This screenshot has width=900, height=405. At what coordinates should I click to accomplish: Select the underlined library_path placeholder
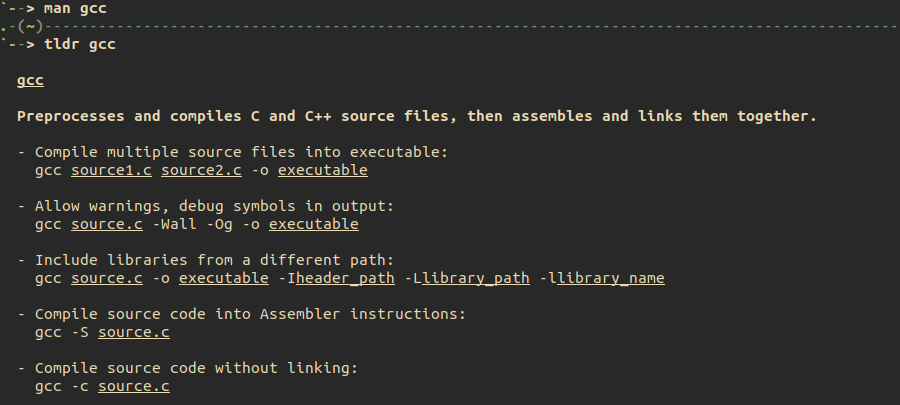click(x=475, y=278)
